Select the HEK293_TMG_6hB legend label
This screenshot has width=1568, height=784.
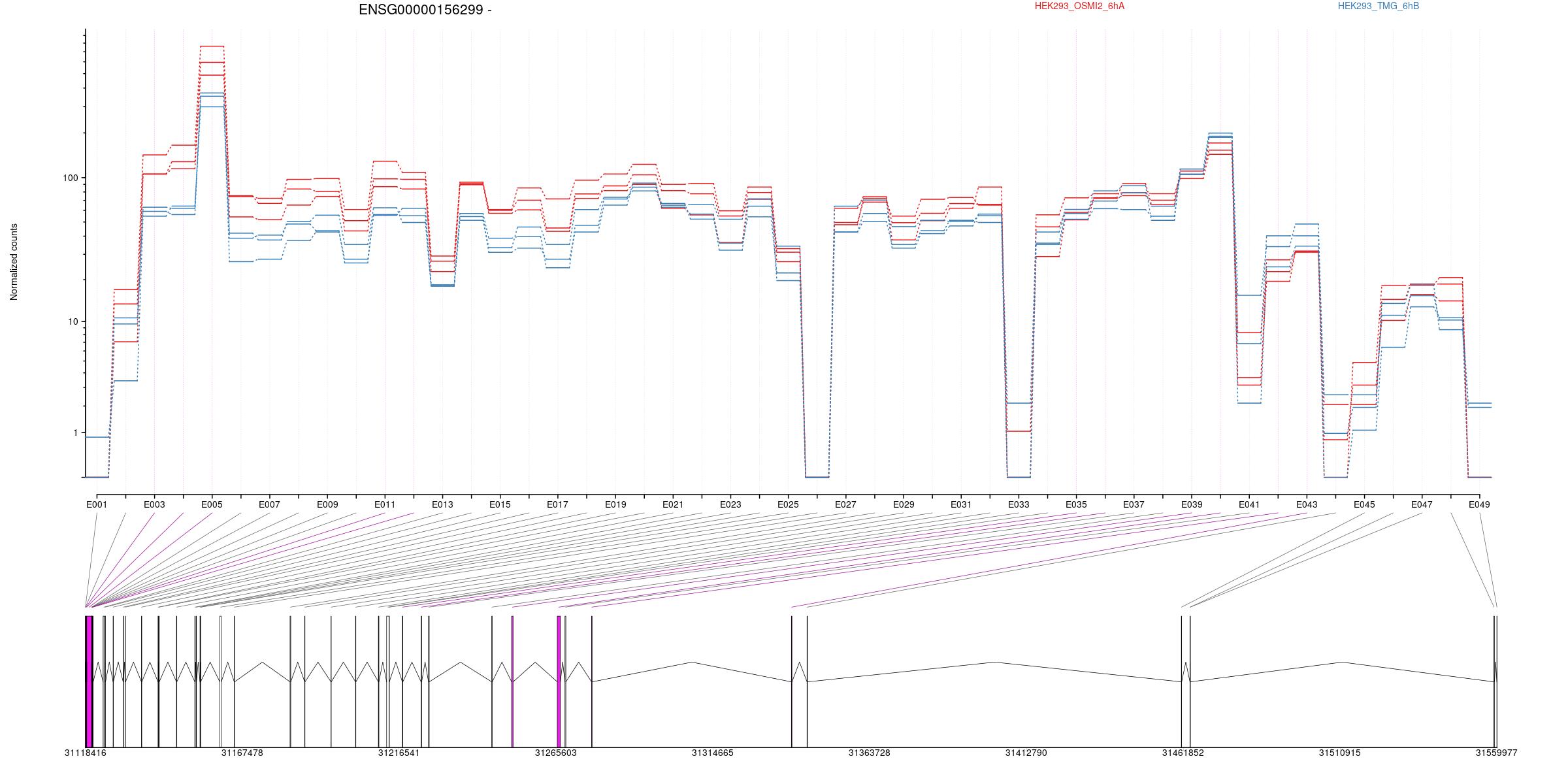(1379, 6)
